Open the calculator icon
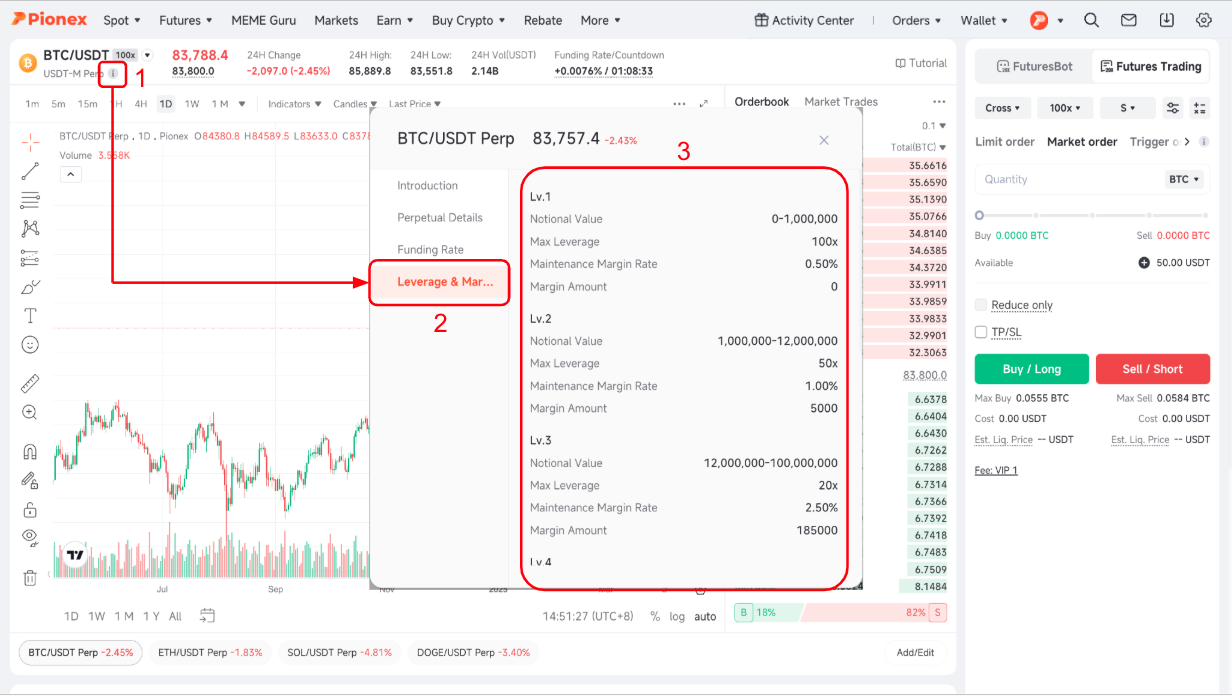This screenshot has width=1232, height=696. (x=1200, y=108)
